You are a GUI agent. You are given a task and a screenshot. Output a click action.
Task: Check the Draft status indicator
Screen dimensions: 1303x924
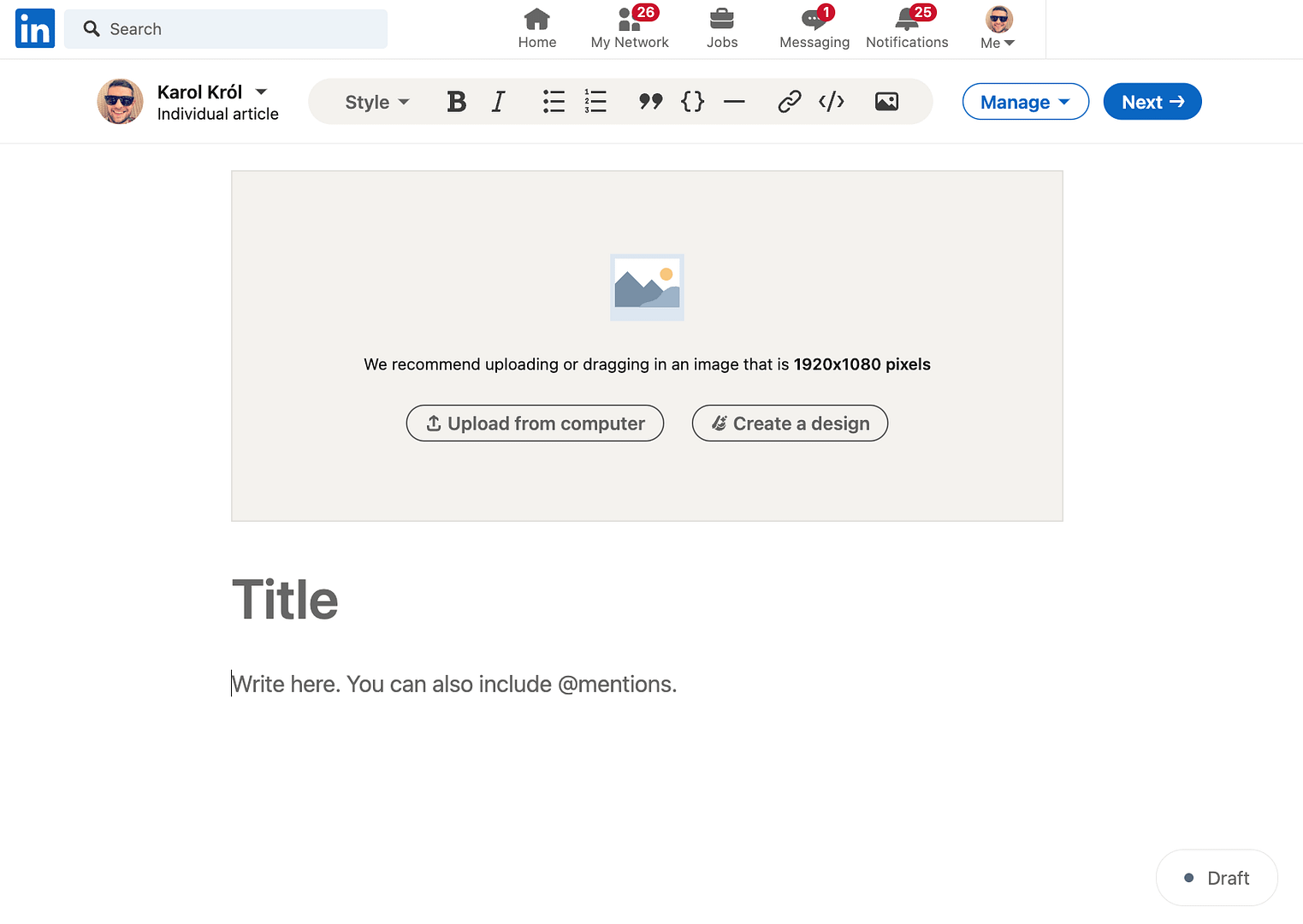pyautogui.click(x=1216, y=878)
